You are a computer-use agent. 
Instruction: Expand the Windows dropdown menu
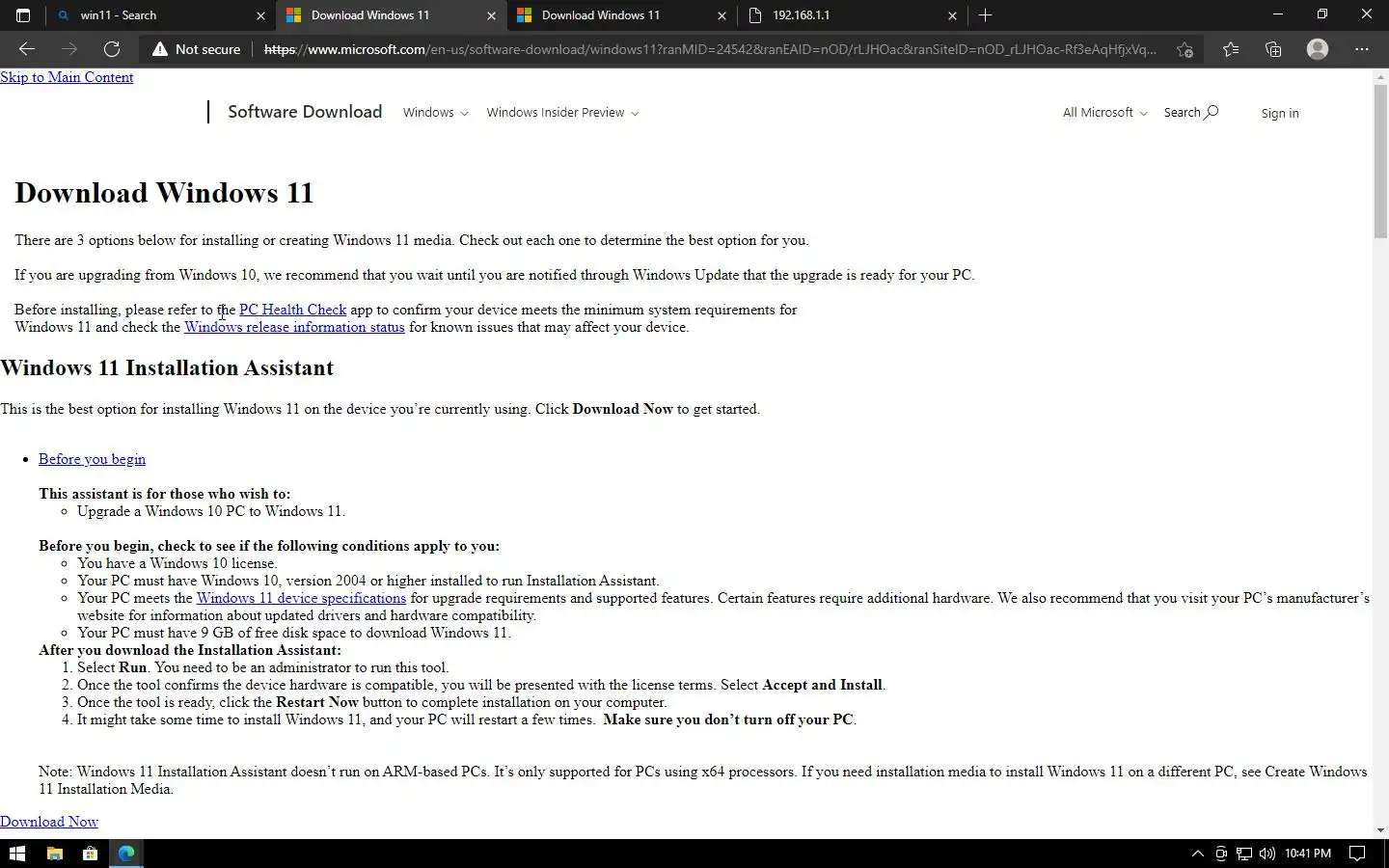point(435,113)
